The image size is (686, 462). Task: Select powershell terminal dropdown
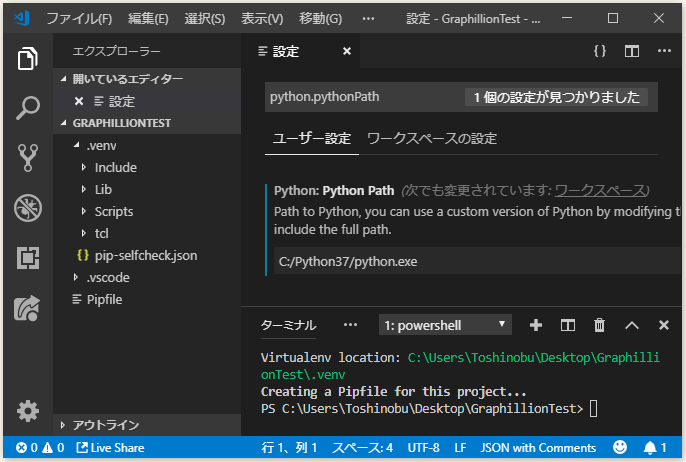(x=445, y=325)
